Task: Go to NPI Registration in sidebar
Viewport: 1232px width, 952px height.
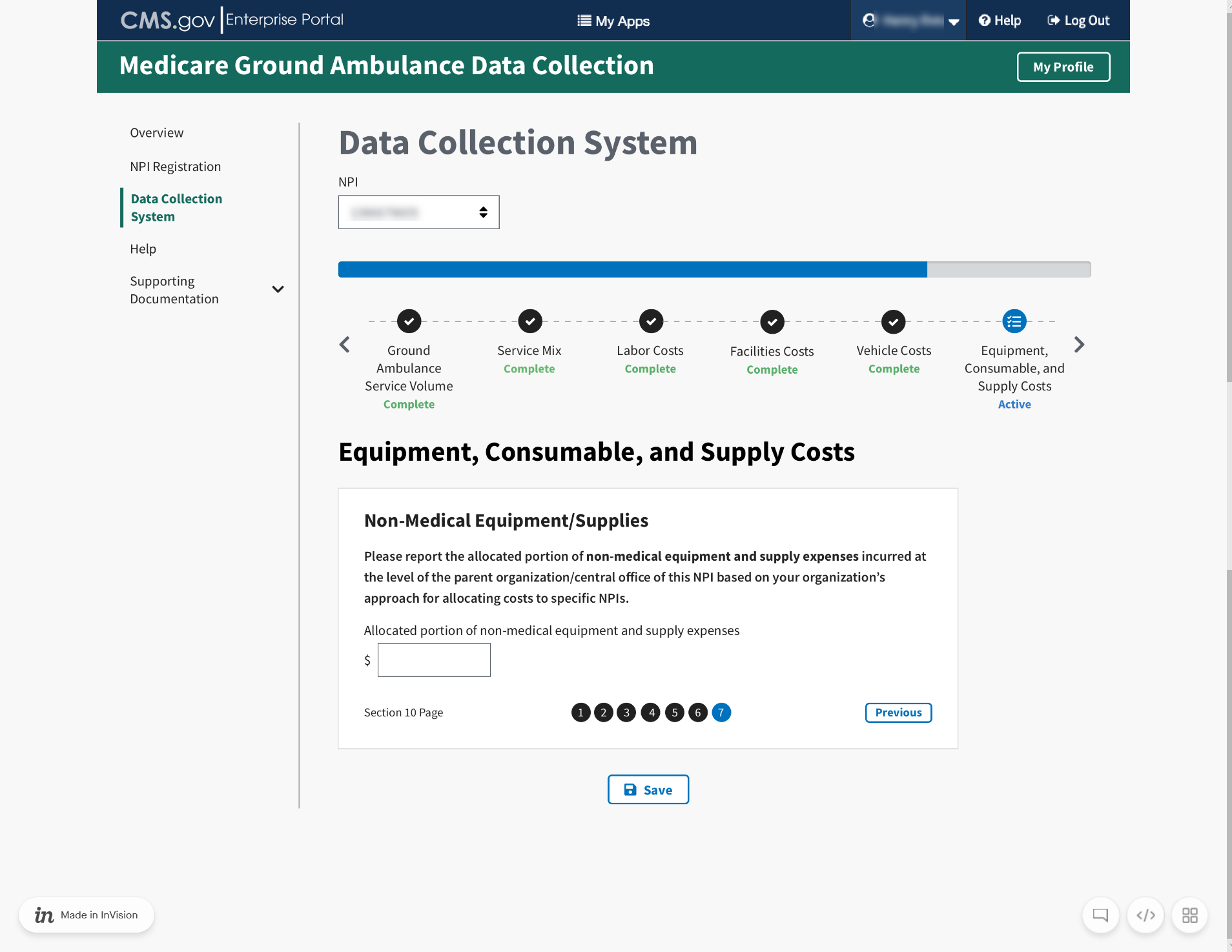Action: [175, 167]
